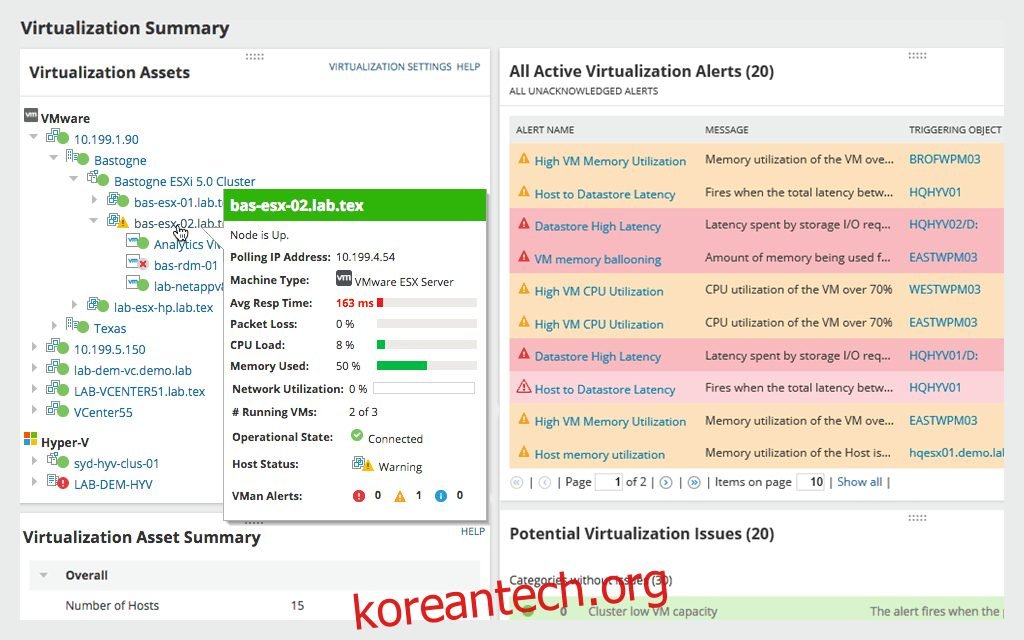Viewport: 1024px width, 640px height.
Task: Click the Items on page input field
Action: (x=811, y=482)
